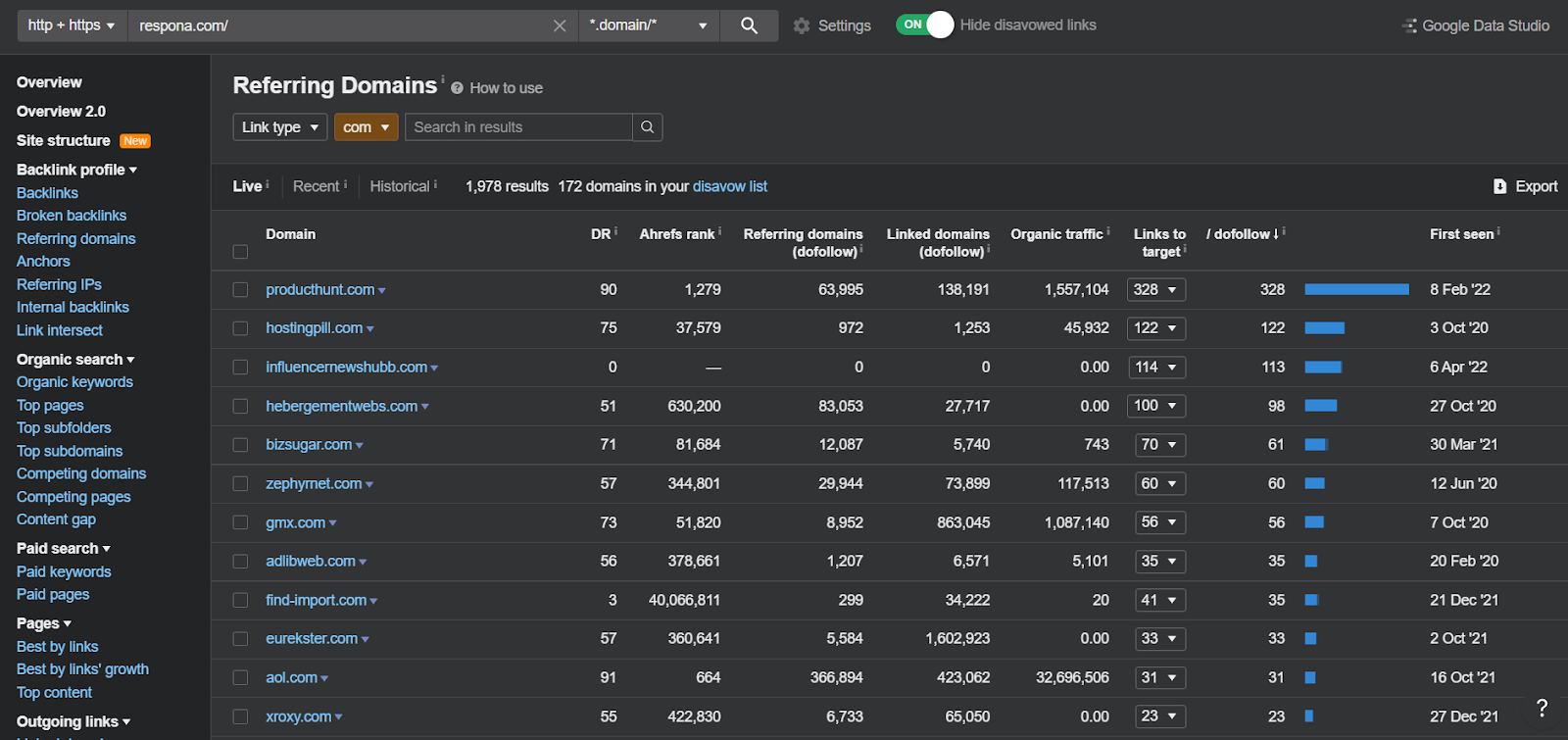
Task: Click the Export file icon
Action: (1499, 186)
